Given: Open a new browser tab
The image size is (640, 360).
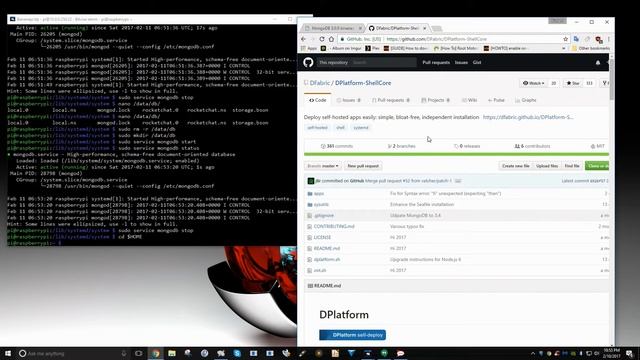Looking at the screenshot, I should 437,29.
